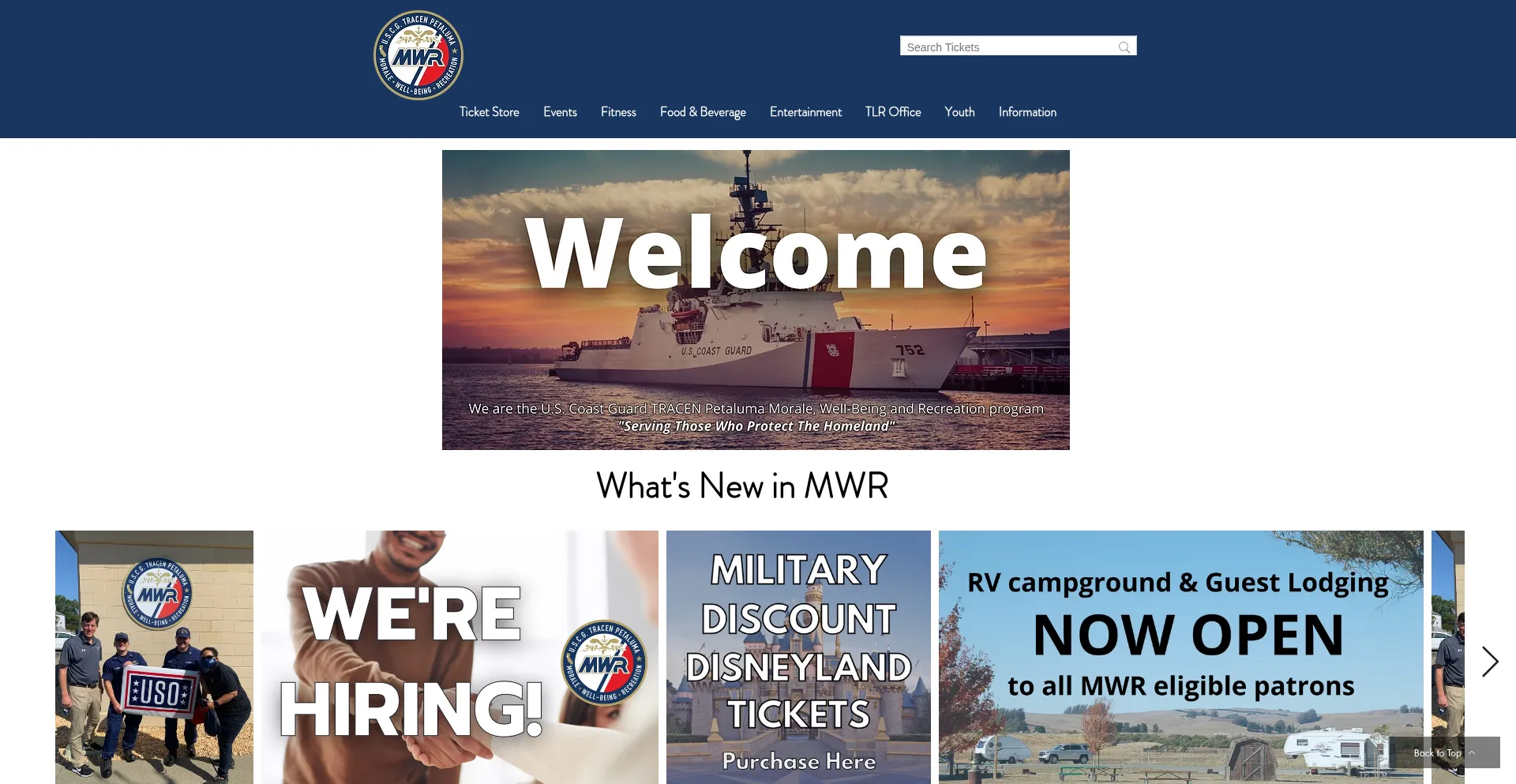Viewport: 1516px width, 784px height.
Task: Open the We're Hiring! card
Action: 460,657
